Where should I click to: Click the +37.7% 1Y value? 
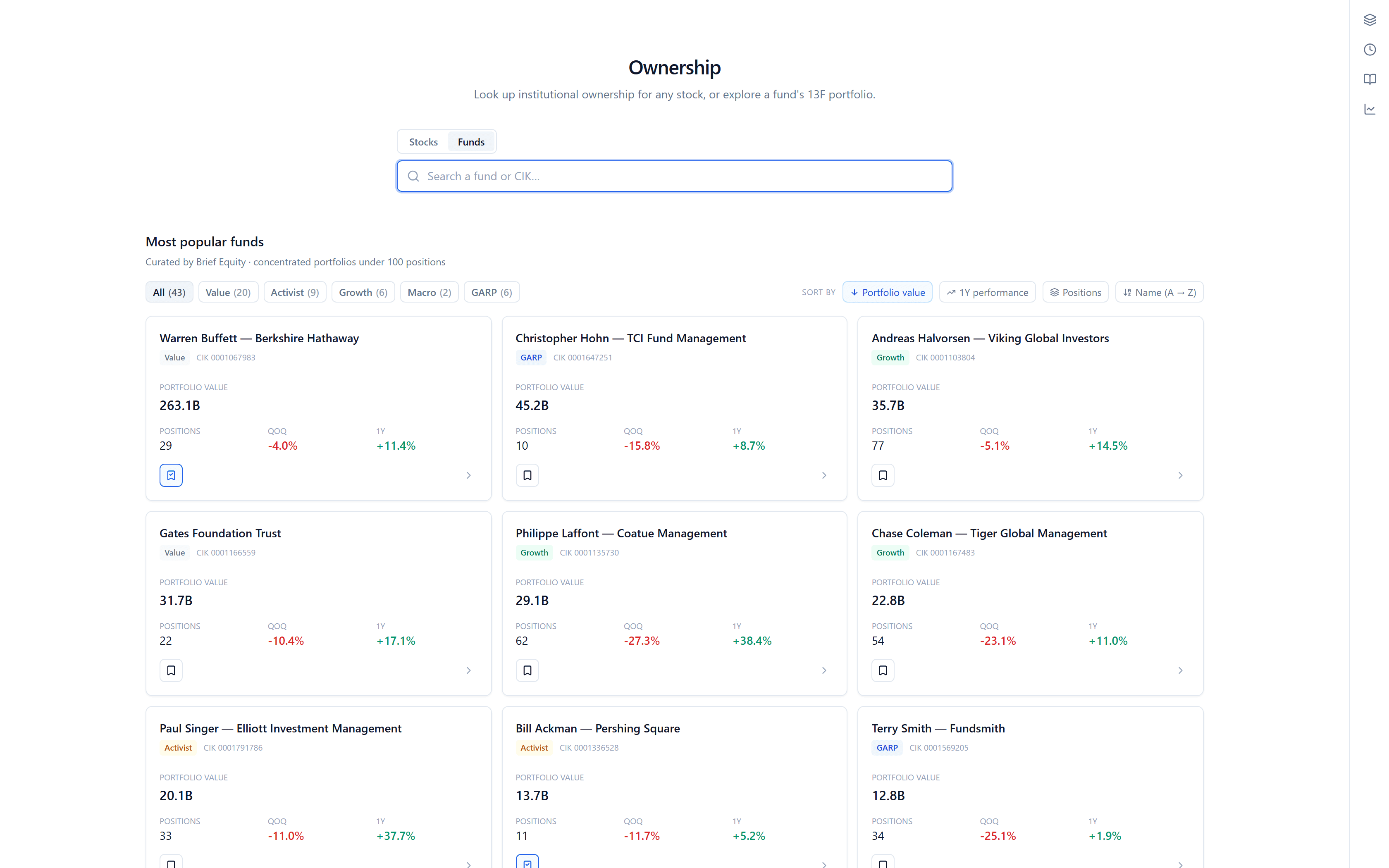tap(396, 836)
